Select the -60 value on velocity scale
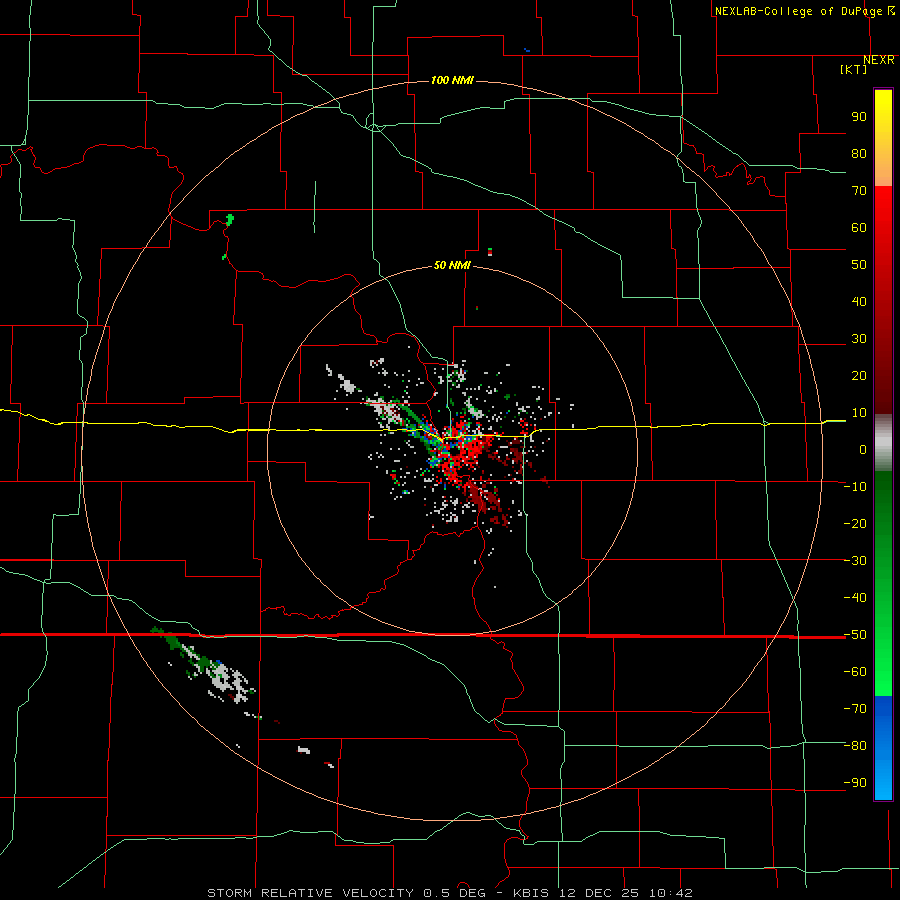The height and width of the screenshot is (900, 900). tap(855, 672)
